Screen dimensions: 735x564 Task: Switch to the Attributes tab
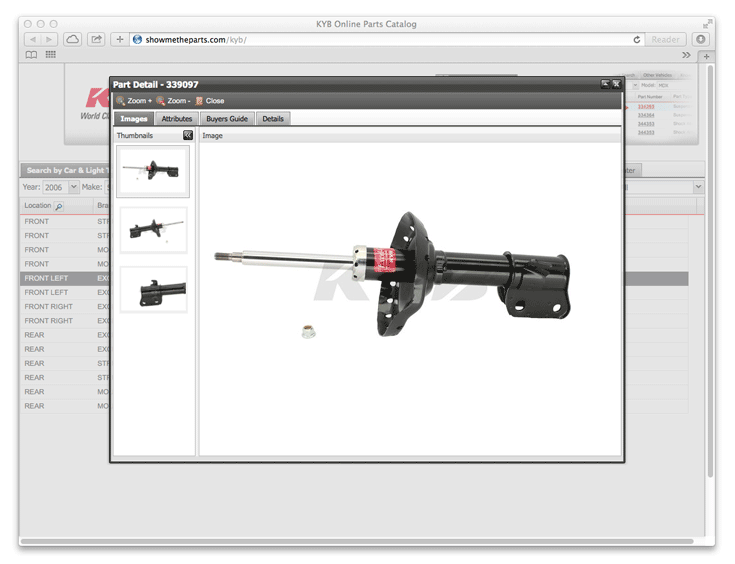click(x=176, y=119)
